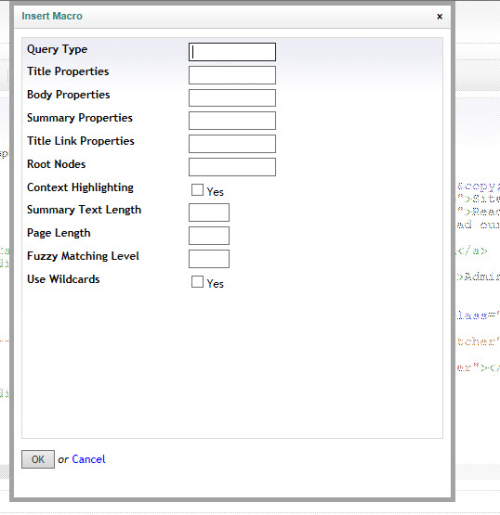This screenshot has height=515, width=500.
Task: Click the Title Link Properties field
Action: point(232,144)
